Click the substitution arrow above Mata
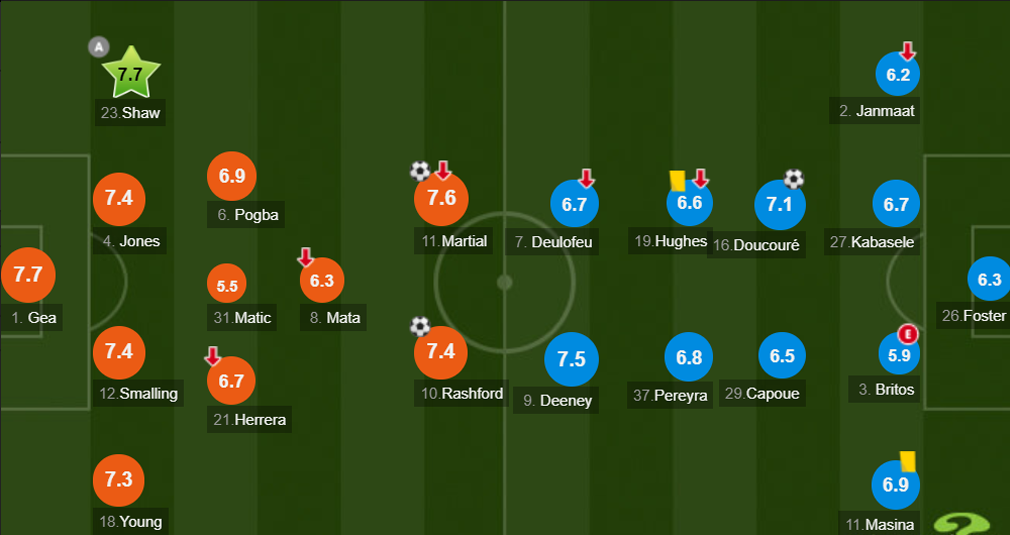 [305, 258]
